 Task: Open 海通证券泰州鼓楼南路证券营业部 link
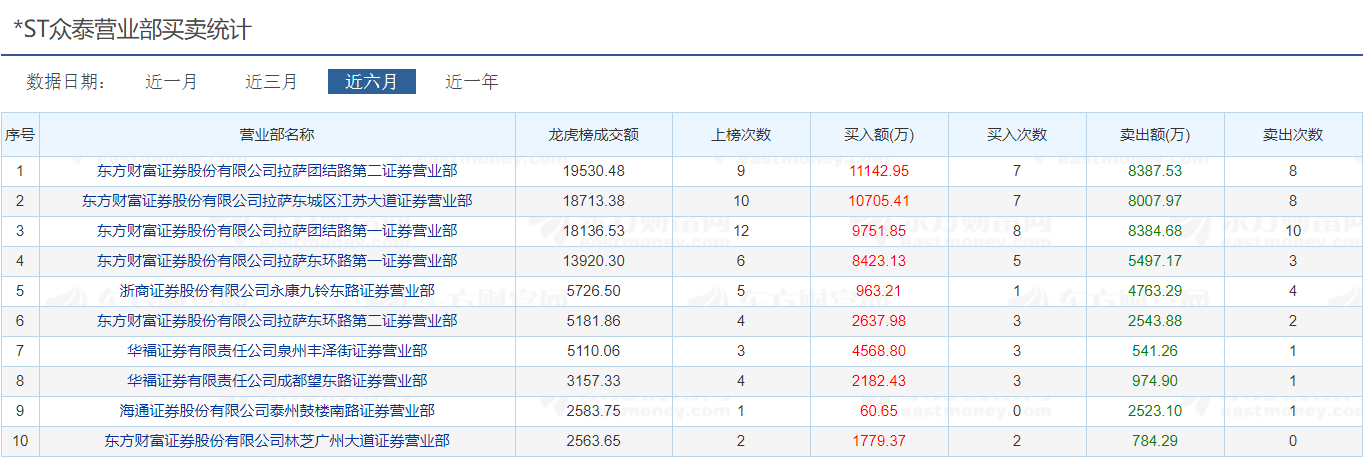(277, 411)
